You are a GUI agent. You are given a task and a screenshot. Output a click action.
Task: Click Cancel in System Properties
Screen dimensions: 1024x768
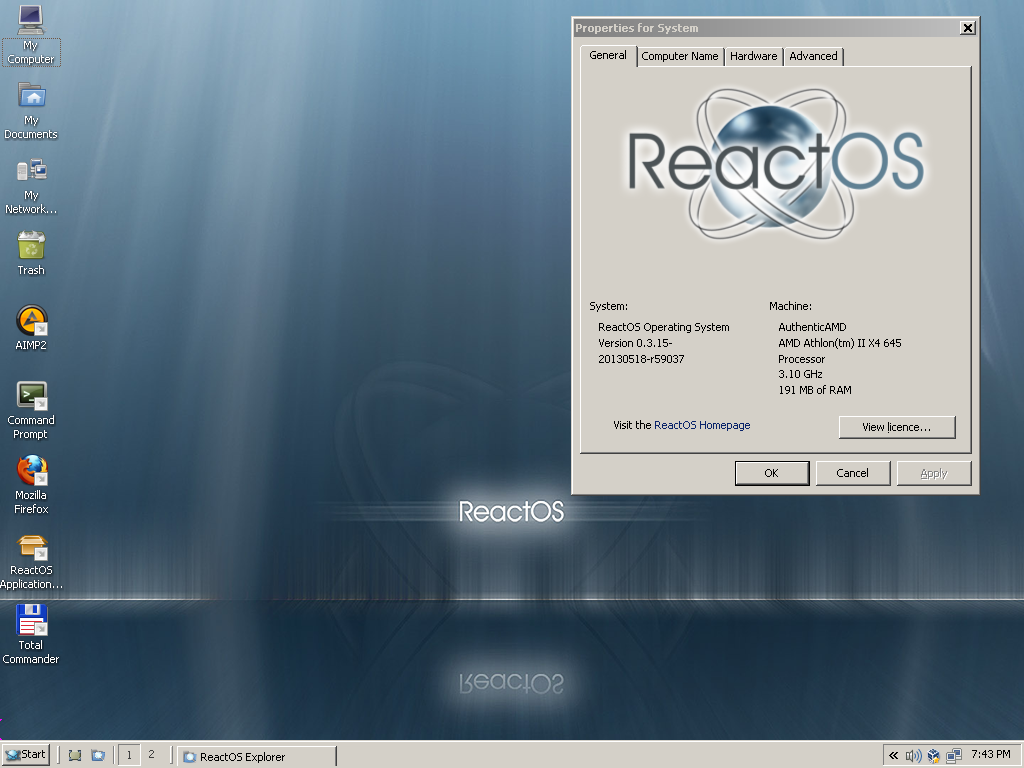(x=852, y=473)
